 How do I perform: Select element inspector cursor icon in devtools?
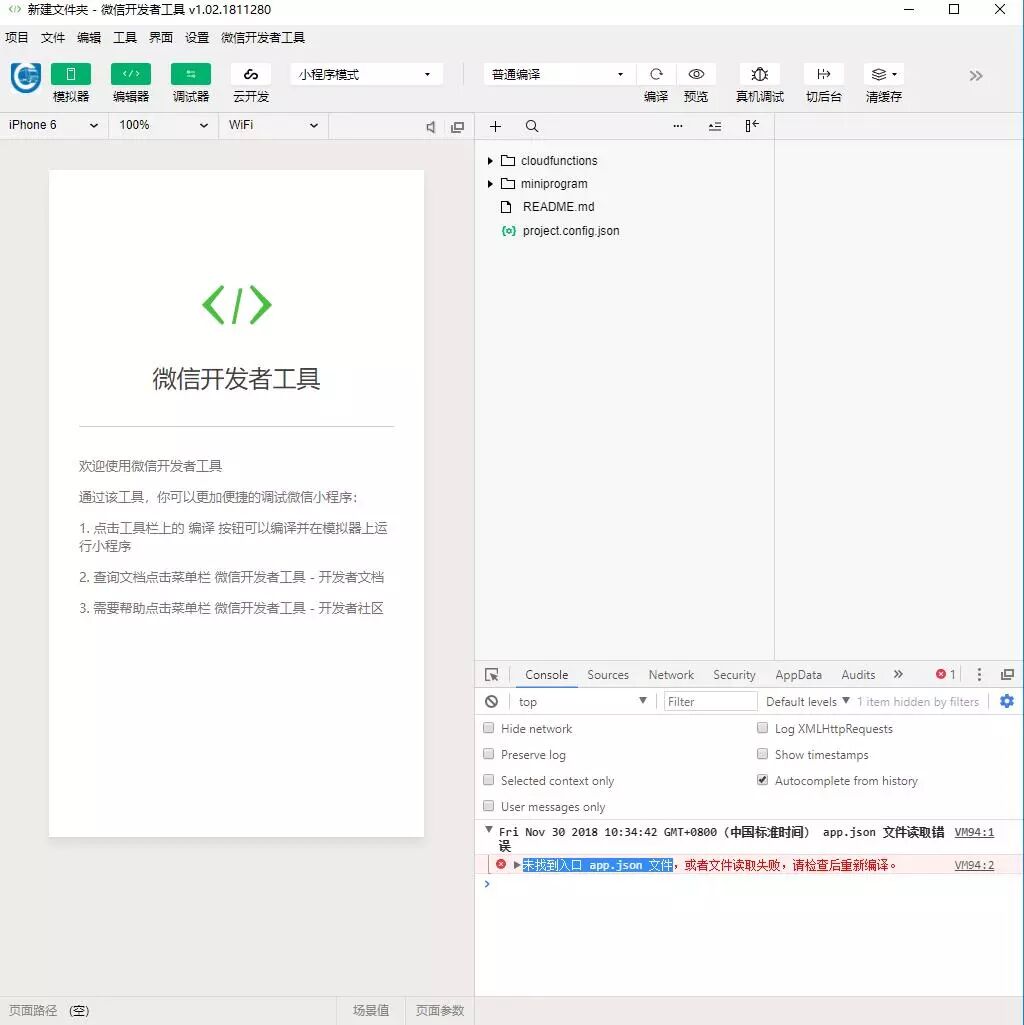(x=492, y=675)
